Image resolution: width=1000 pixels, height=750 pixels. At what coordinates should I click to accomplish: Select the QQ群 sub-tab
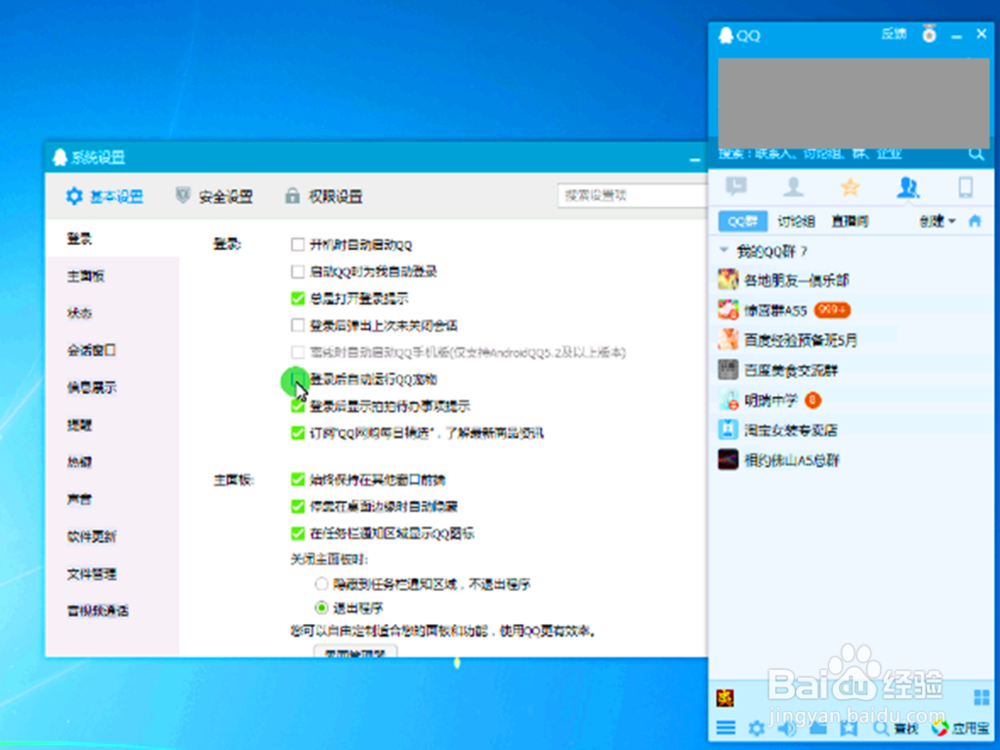[x=742, y=221]
